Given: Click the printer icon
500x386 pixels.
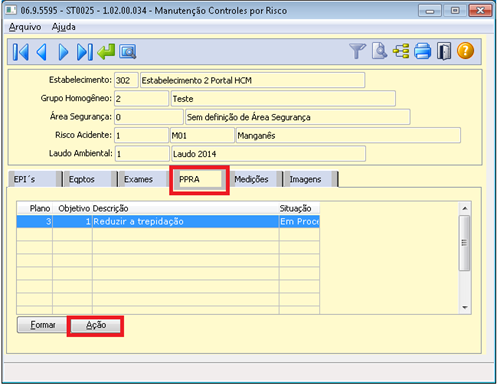Looking at the screenshot, I should tap(423, 51).
